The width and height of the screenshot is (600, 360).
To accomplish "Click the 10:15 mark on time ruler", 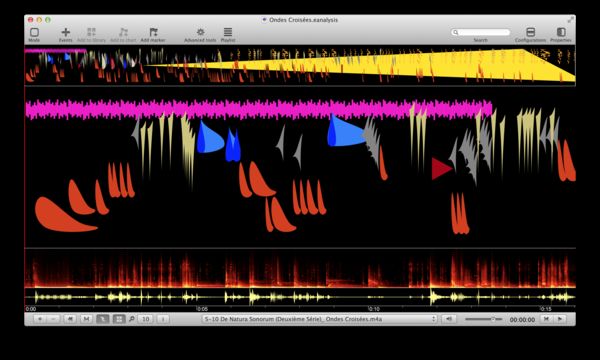I will 545,309.
